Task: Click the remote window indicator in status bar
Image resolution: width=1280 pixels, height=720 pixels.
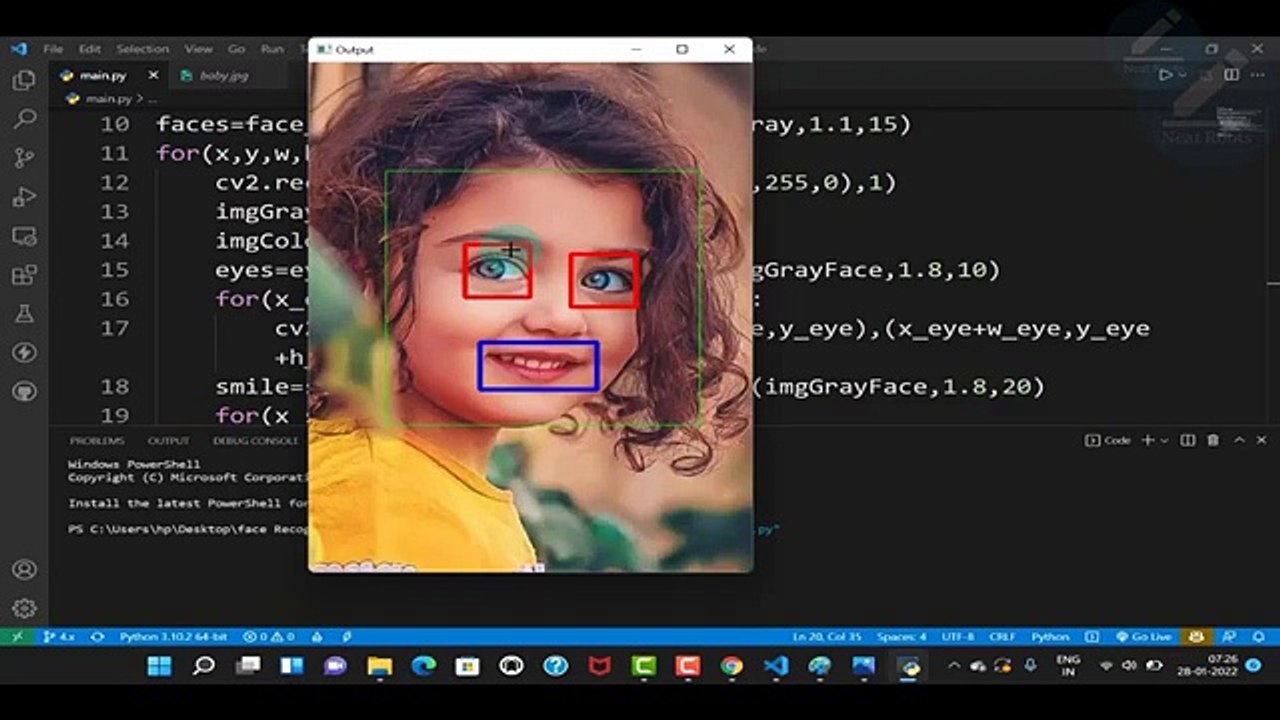Action: pos(17,636)
